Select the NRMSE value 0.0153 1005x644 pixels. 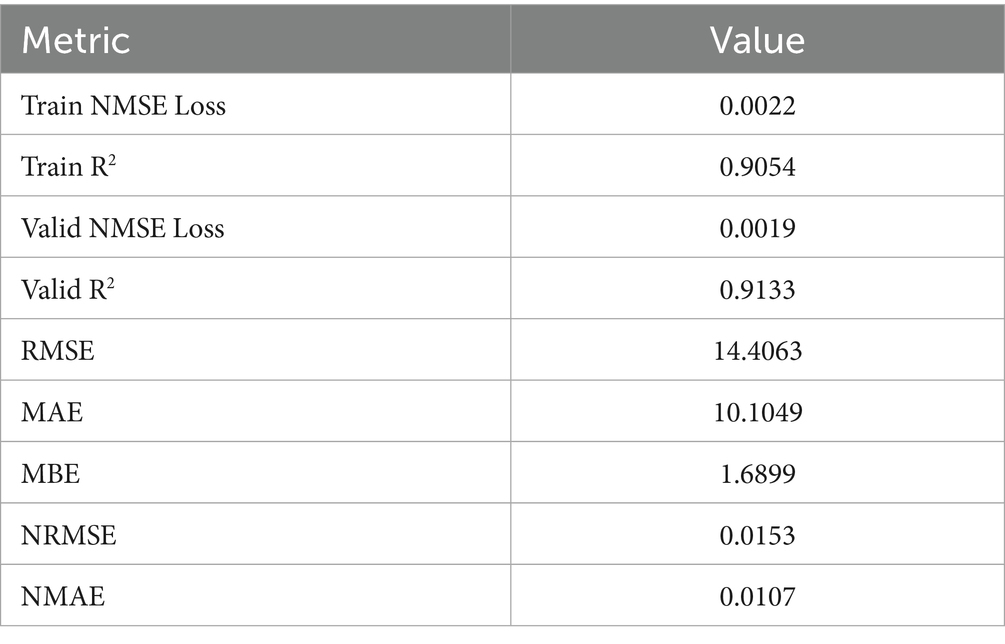[757, 535]
